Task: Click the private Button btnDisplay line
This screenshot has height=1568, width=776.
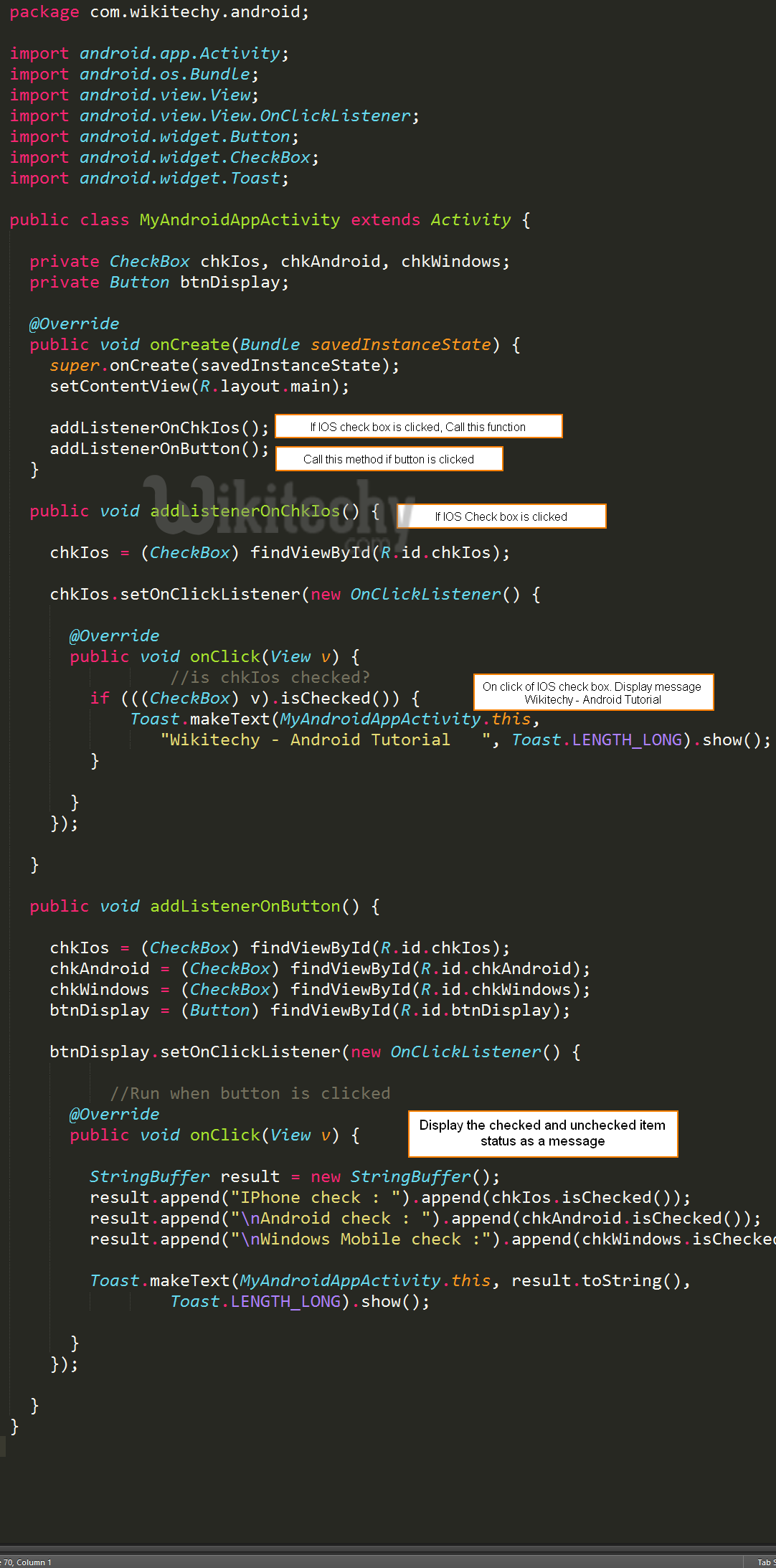Action: pyautogui.click(x=159, y=283)
